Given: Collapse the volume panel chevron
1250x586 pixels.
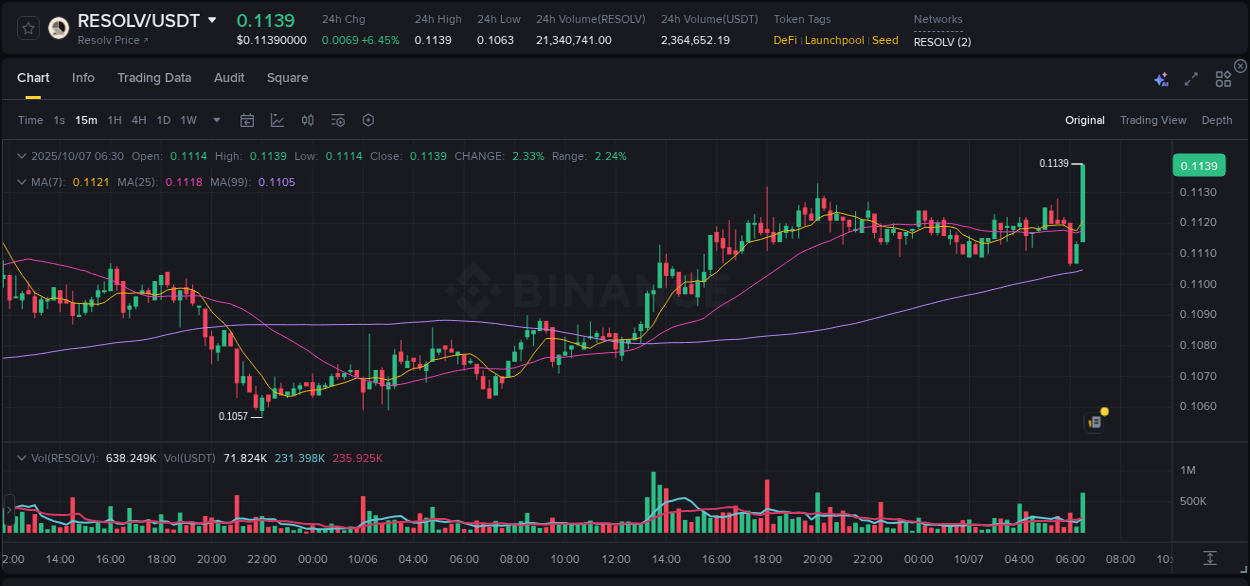Looking at the screenshot, I should (22, 457).
